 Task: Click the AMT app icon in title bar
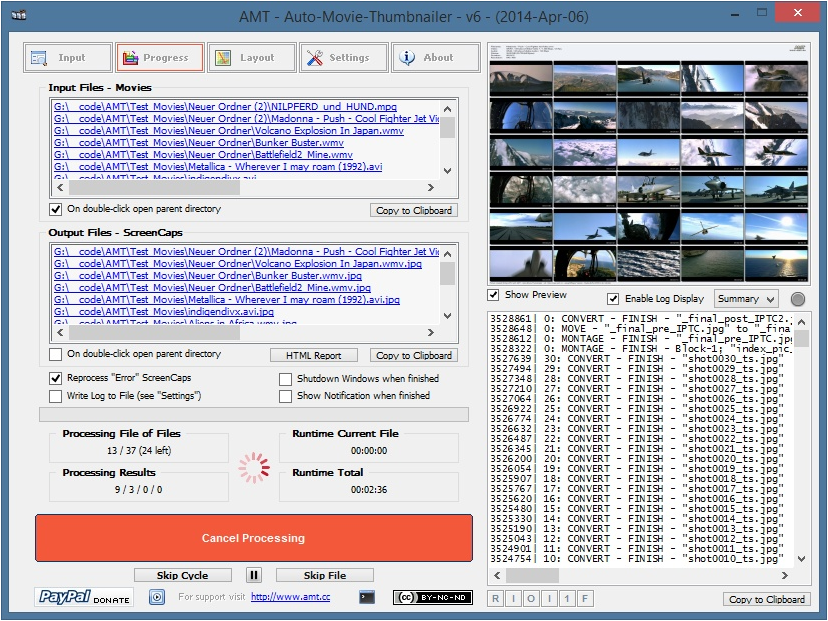tap(18, 16)
